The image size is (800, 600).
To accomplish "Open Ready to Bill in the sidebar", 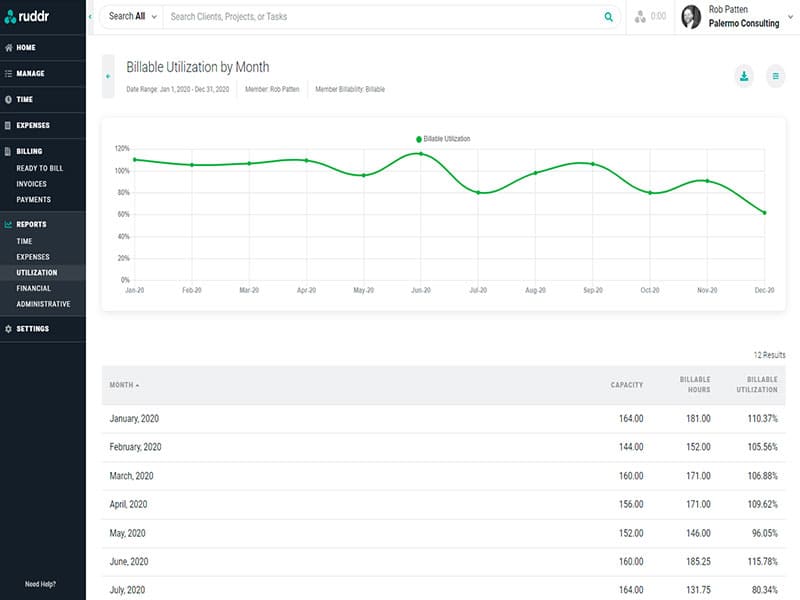I will coord(40,168).
